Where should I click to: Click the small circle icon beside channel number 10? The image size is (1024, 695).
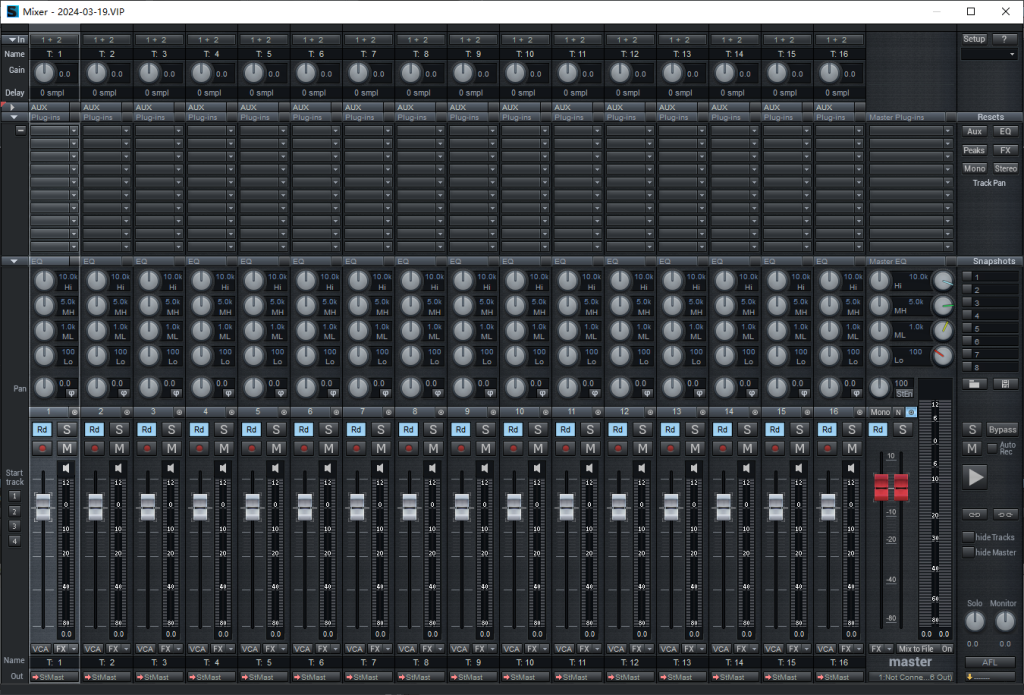(545, 412)
